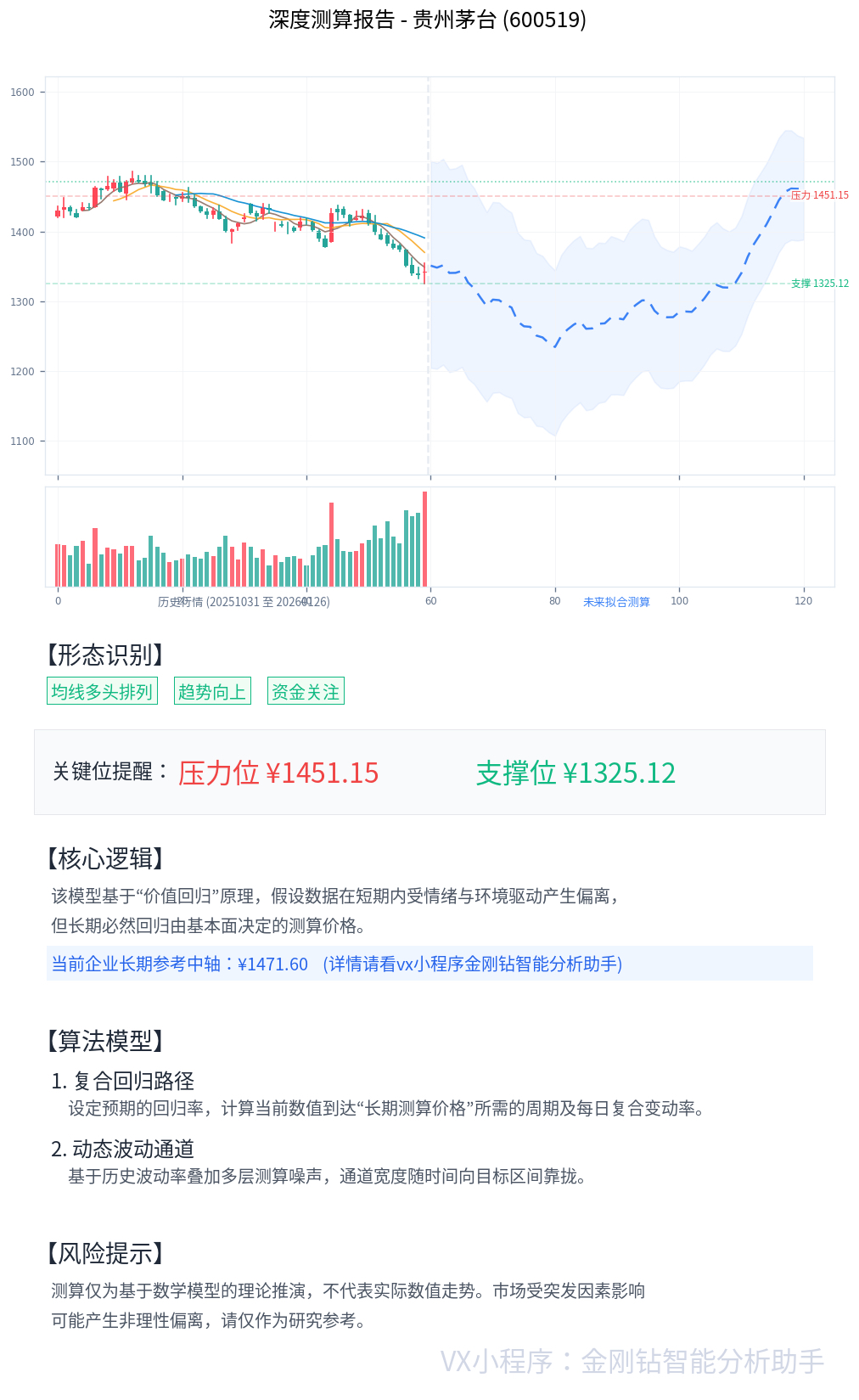
Task: Click the chart label 支撑 1325.12
Action: (820, 284)
